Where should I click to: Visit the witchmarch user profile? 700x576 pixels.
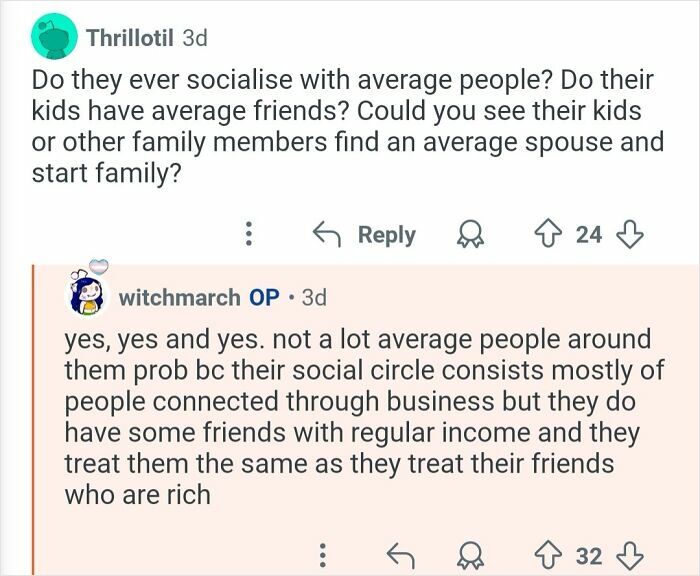[179, 298]
